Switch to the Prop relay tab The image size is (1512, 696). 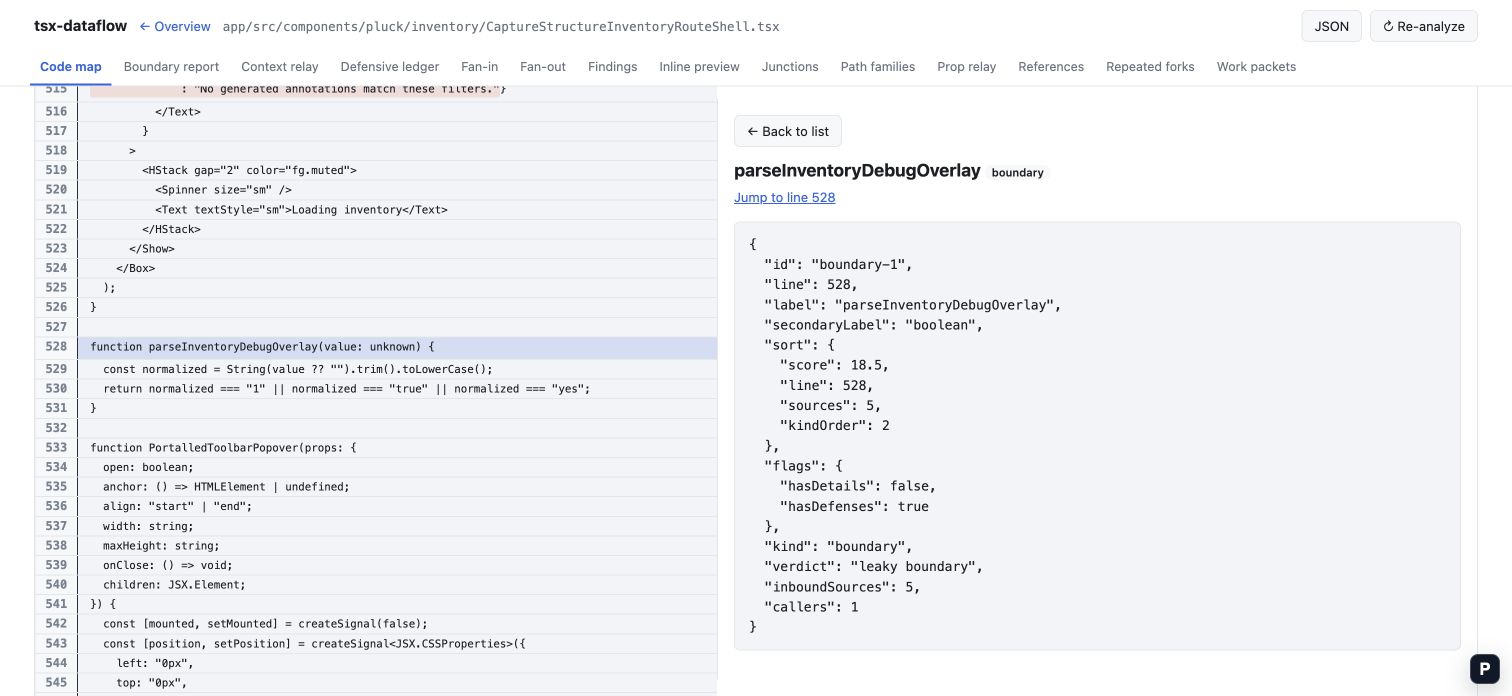tap(967, 66)
